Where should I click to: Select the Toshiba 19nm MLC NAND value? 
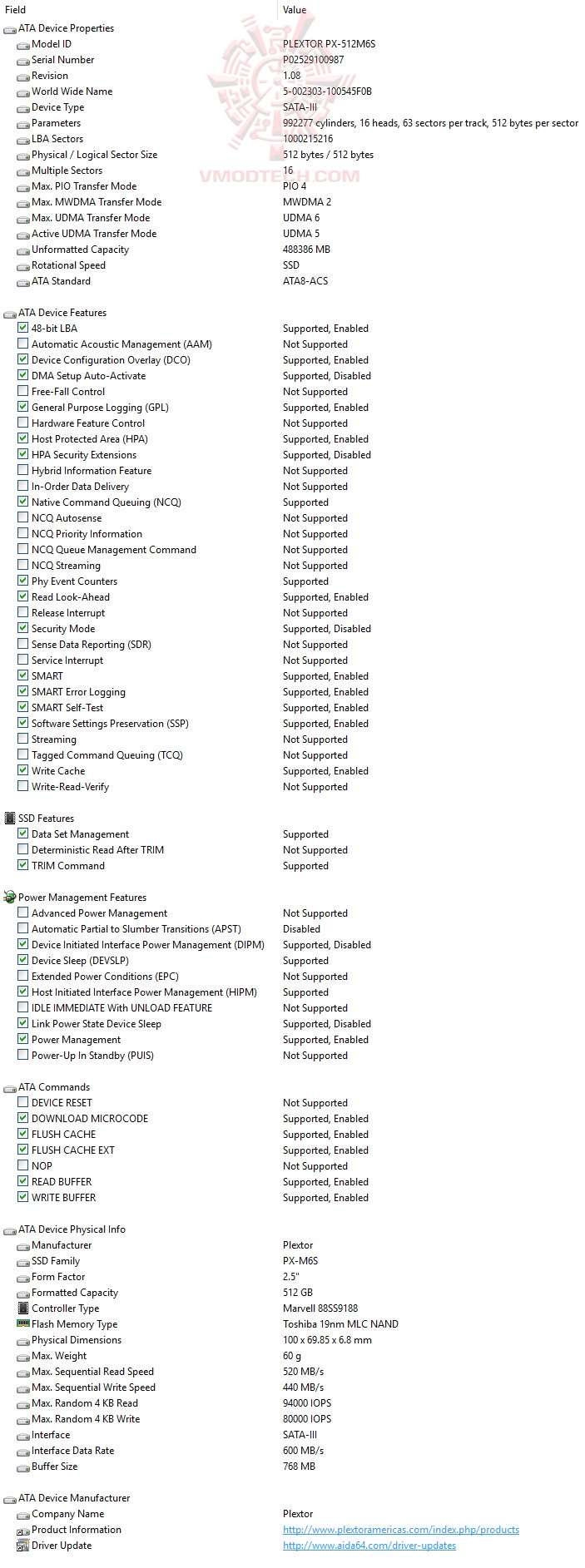coord(340,1324)
